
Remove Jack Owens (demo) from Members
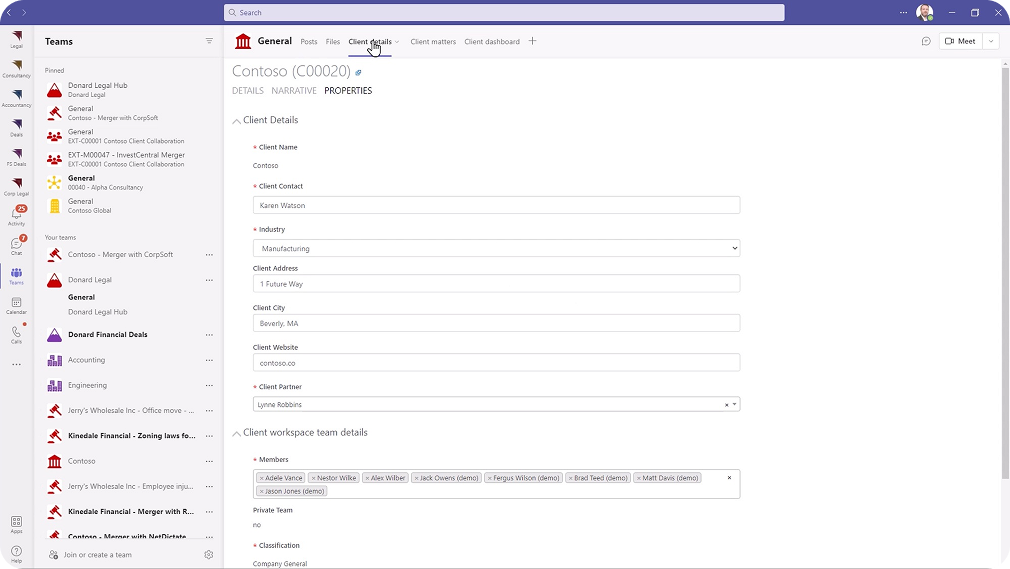[416, 478]
